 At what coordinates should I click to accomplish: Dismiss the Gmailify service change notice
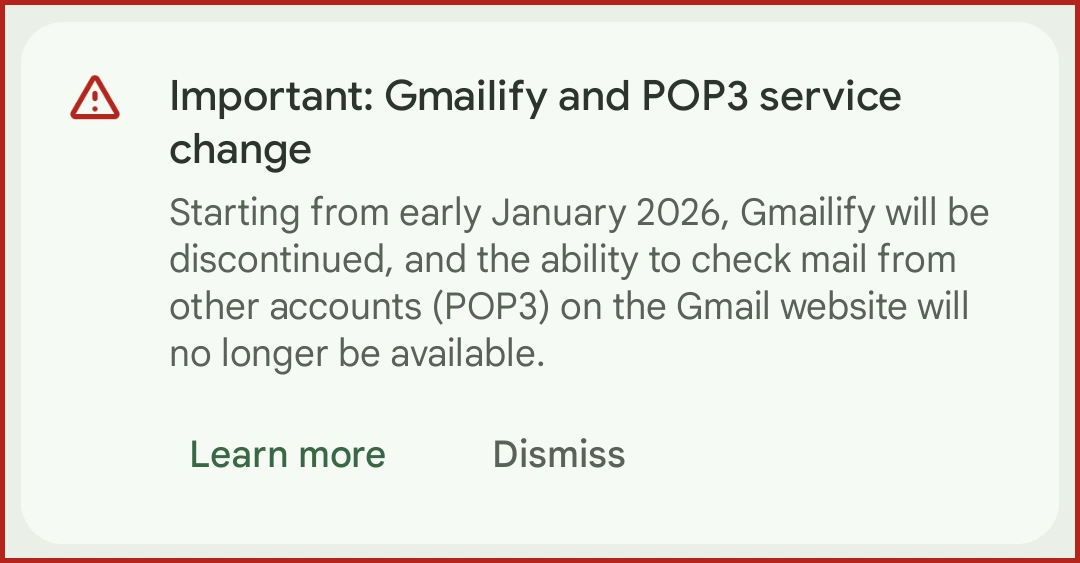pos(558,454)
